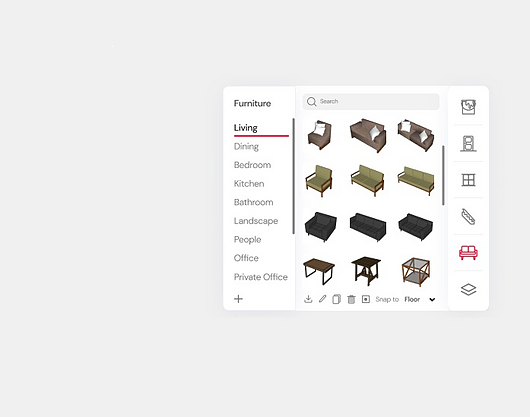Open the windows library icon

(468, 180)
